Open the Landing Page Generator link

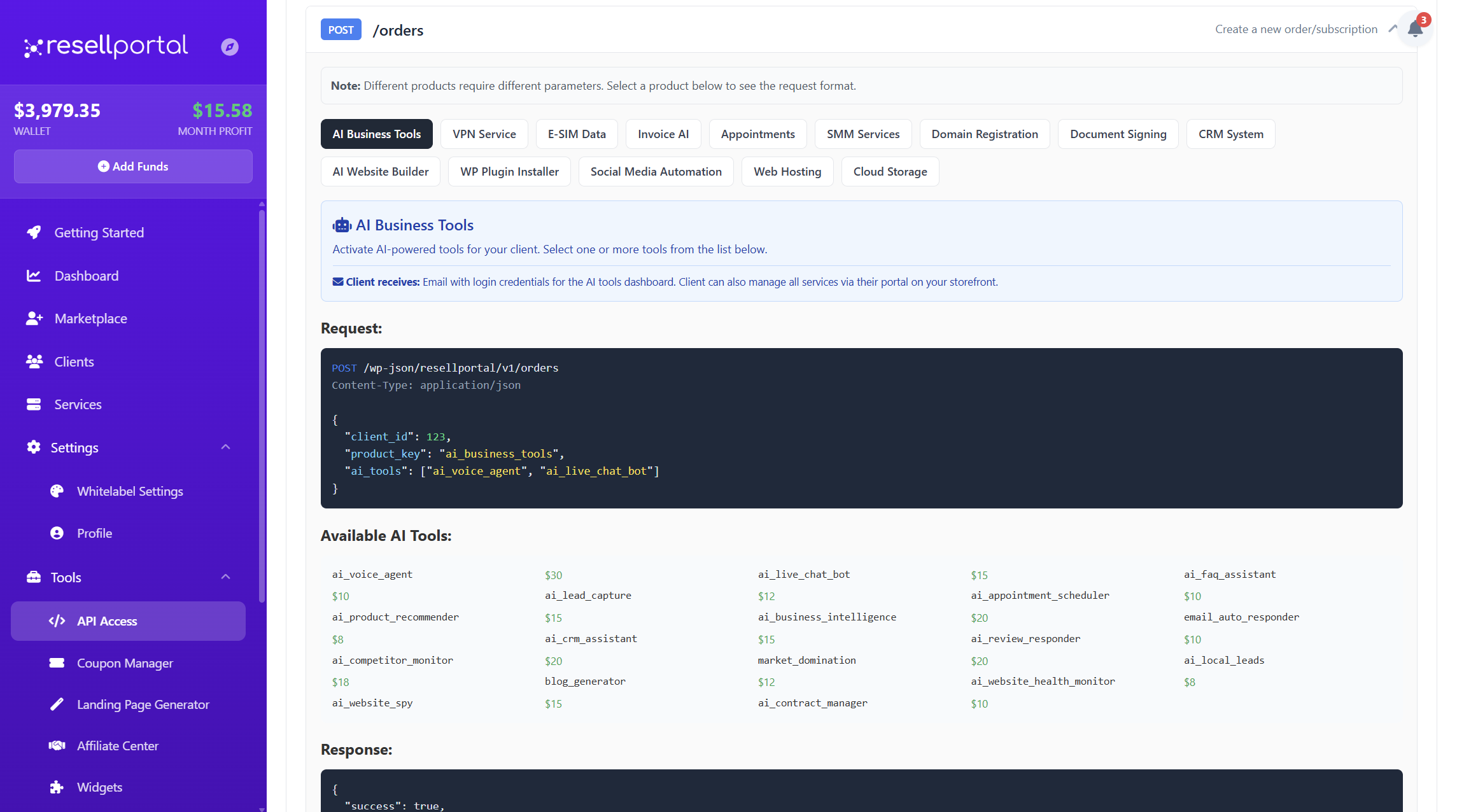tap(143, 704)
